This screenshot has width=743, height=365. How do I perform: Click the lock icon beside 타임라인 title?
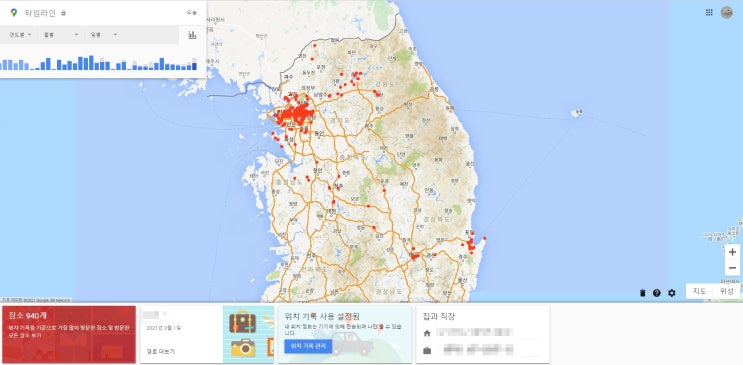(63, 13)
